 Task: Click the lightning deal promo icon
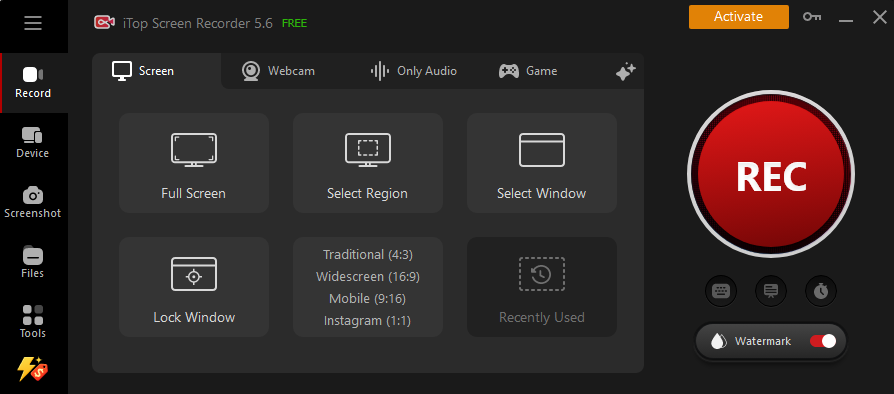pos(32,369)
